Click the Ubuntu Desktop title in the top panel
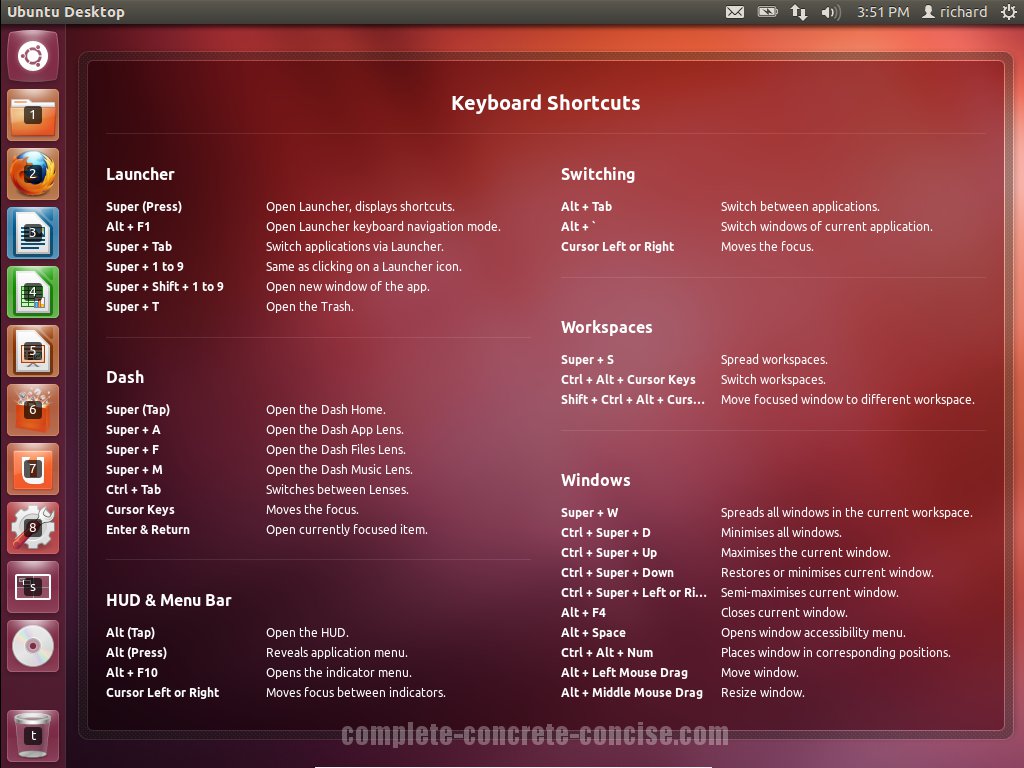Image resolution: width=1024 pixels, height=768 pixels. coord(65,12)
